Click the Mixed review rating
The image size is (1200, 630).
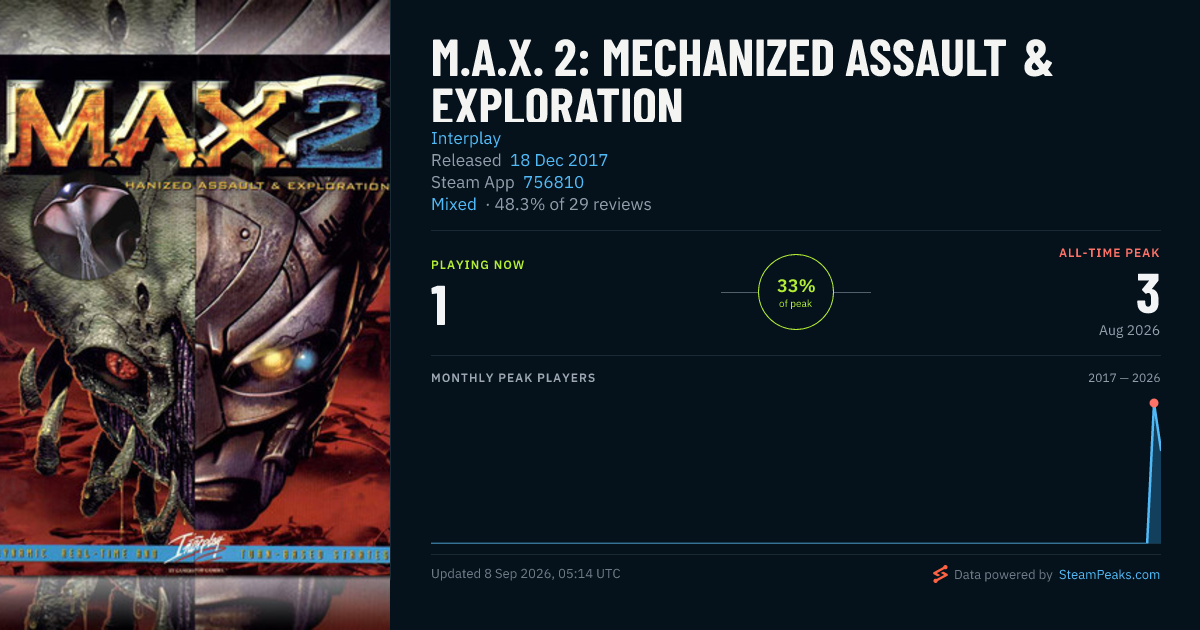454,204
